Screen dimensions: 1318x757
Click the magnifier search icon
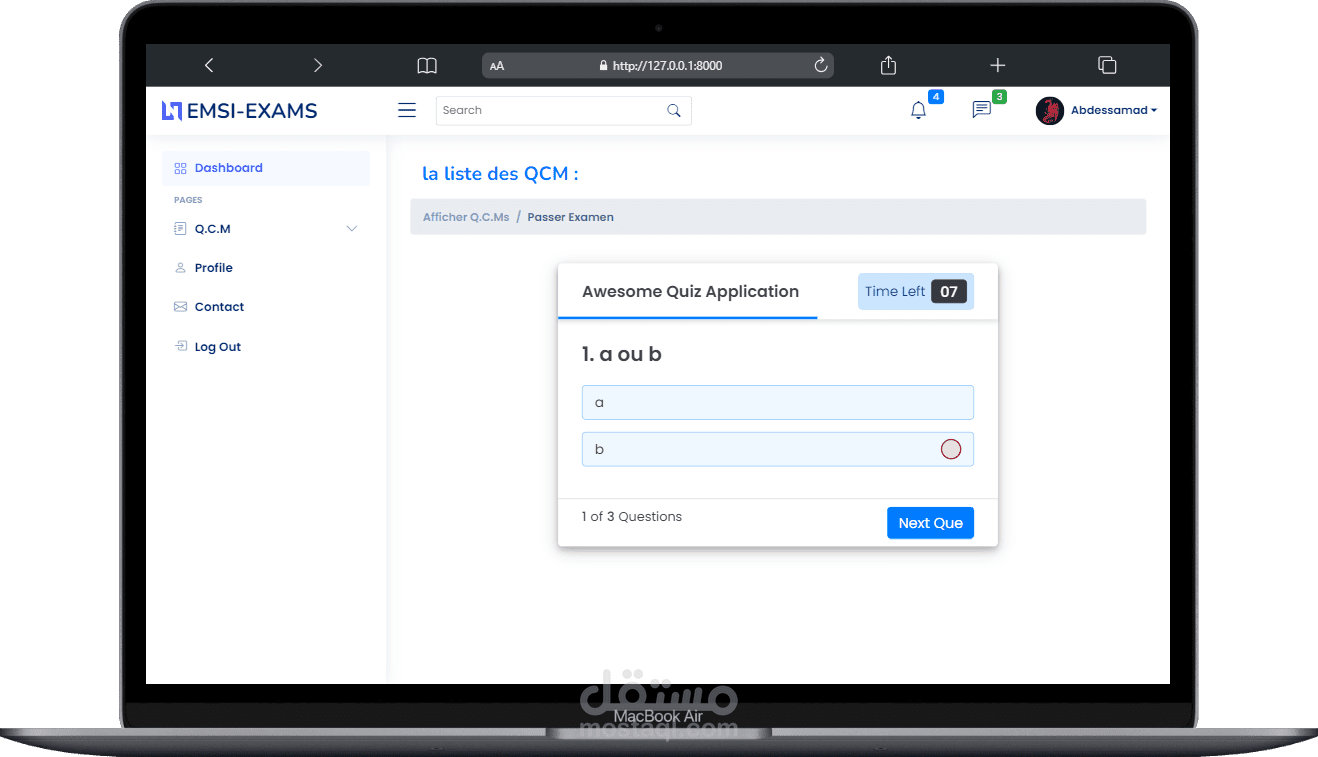(x=674, y=110)
